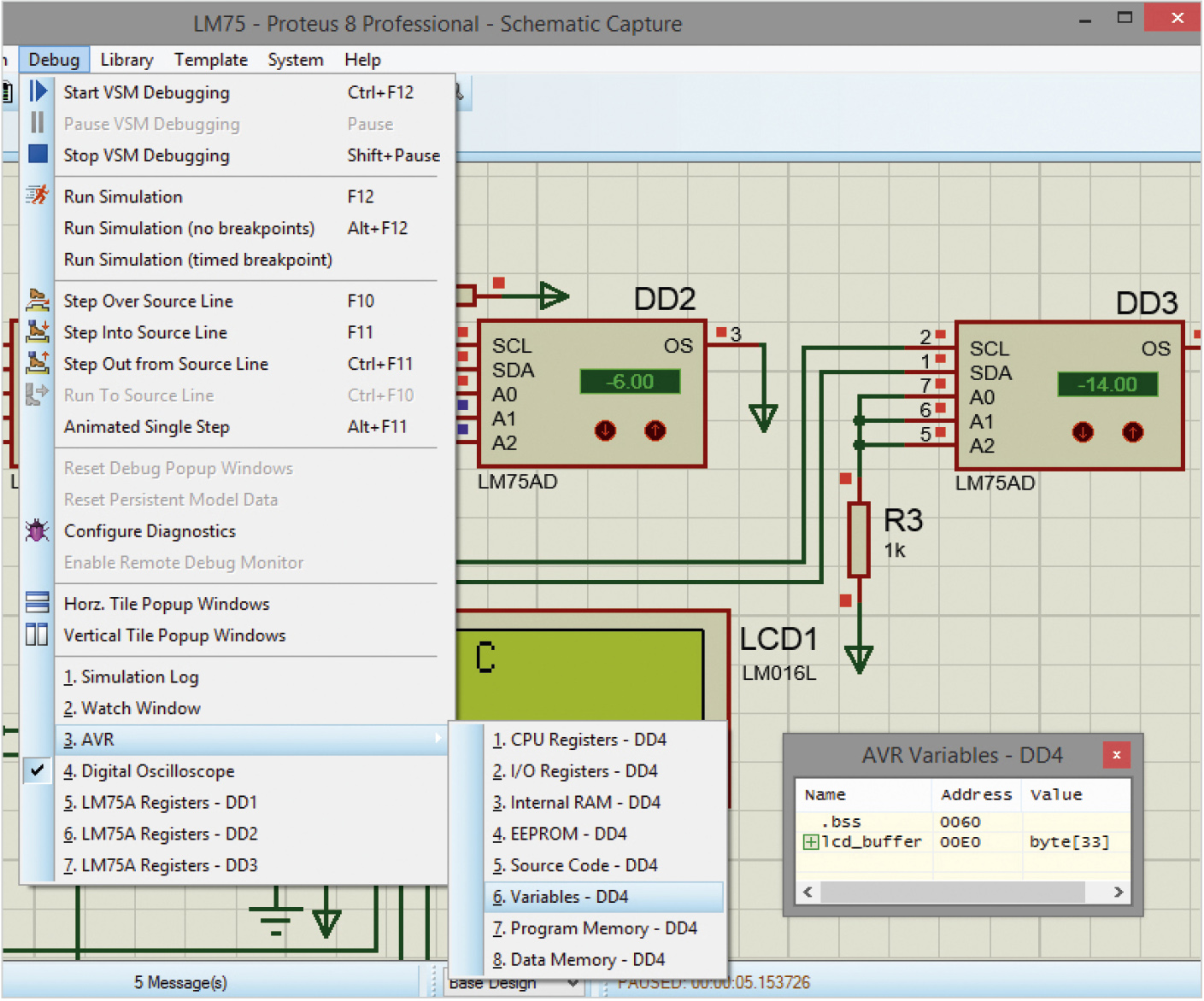Click the Horz. Tile Popup Windows icon
The width and height of the screenshot is (1204, 1001).
[38, 603]
